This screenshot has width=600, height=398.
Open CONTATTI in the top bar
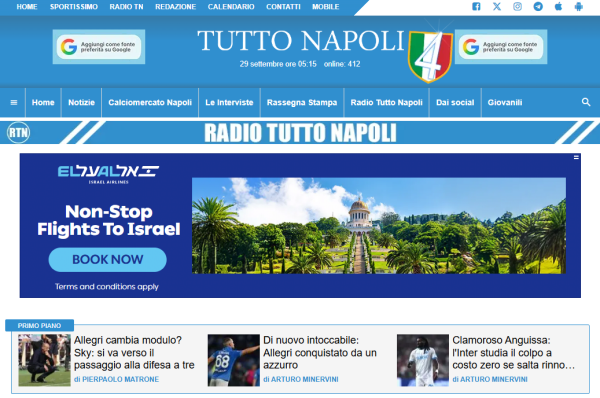click(283, 7)
